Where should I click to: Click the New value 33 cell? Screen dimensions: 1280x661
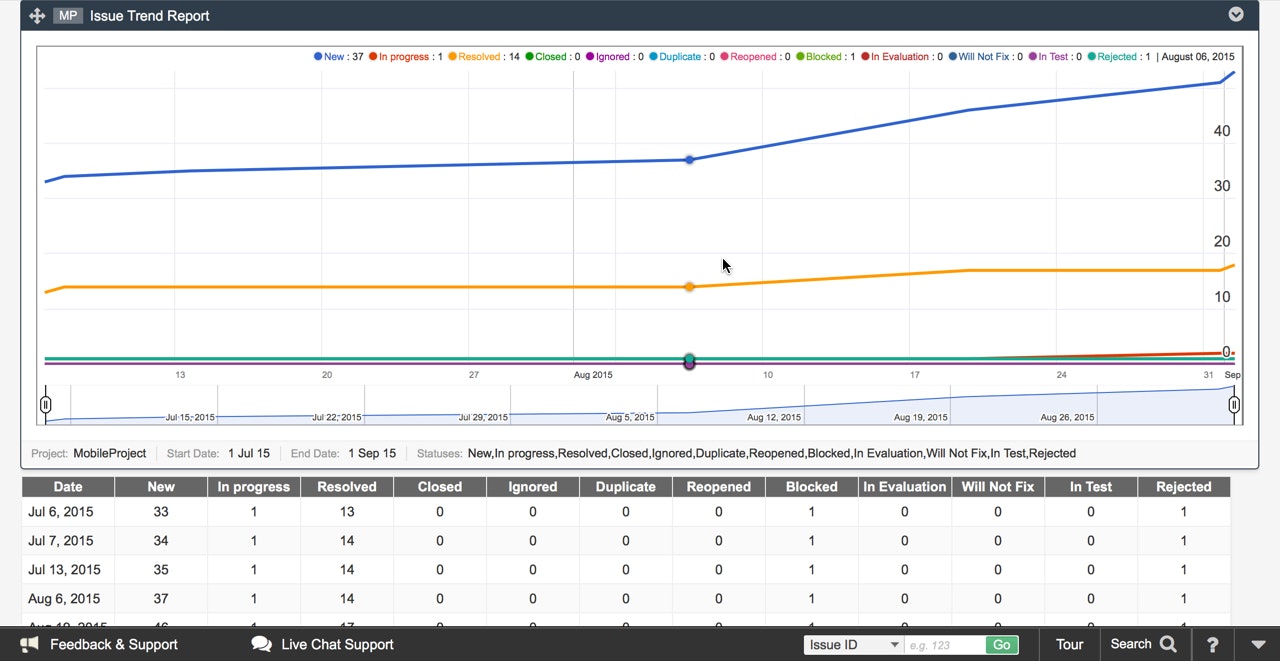[x=161, y=512]
